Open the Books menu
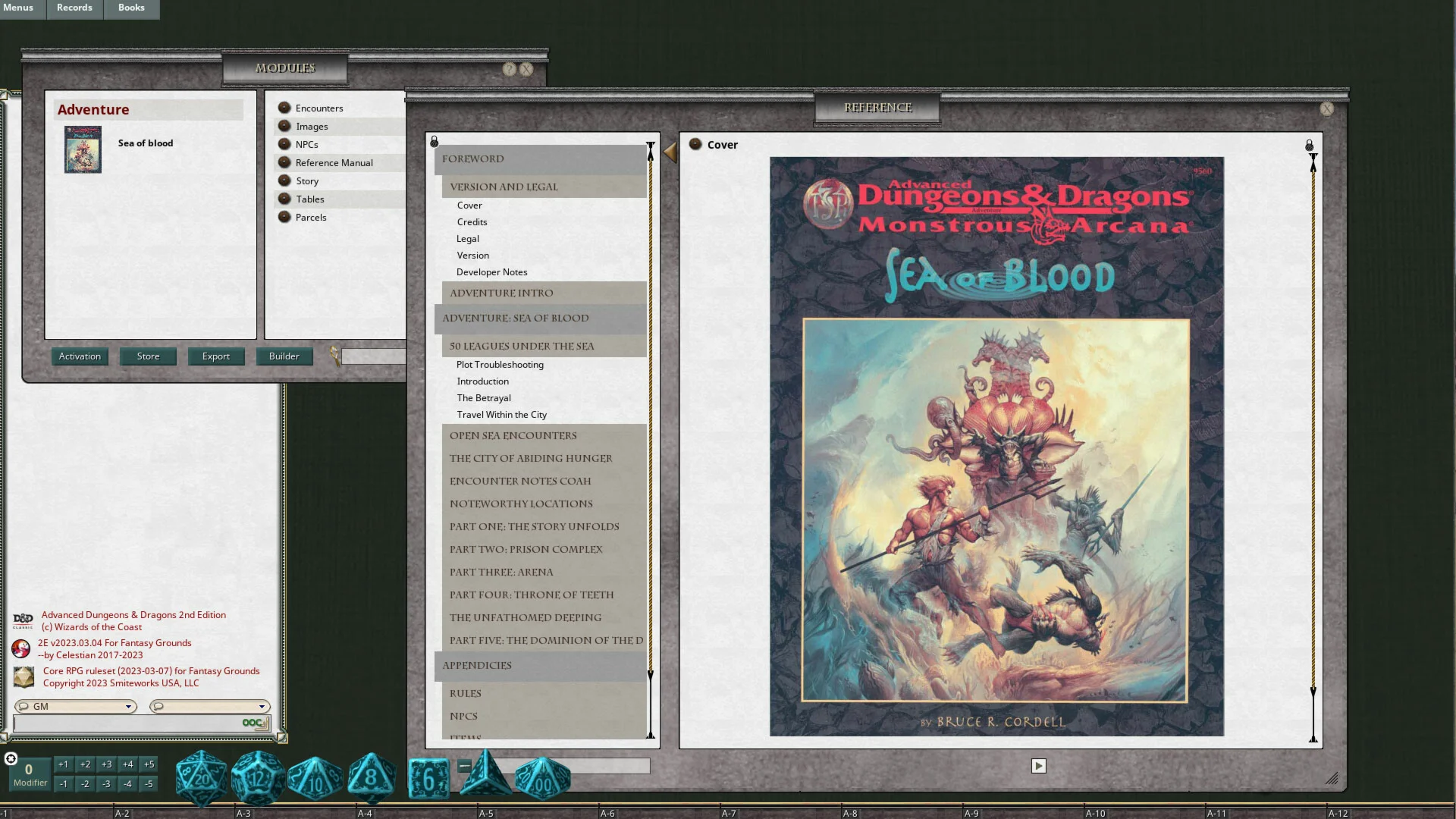Image resolution: width=1456 pixels, height=819 pixels. point(131,8)
